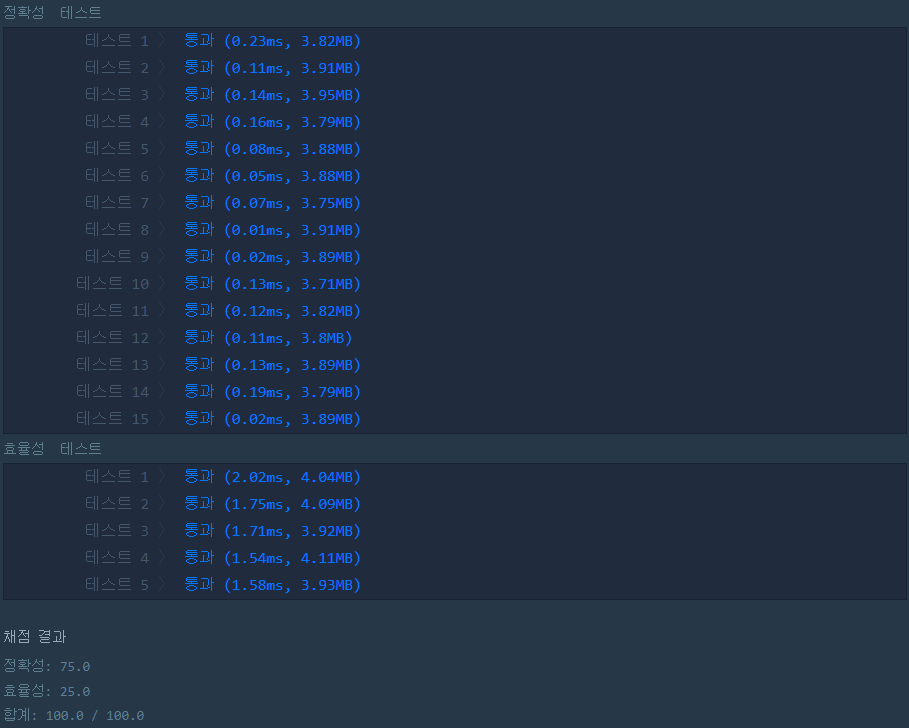This screenshot has height=728, width=909.
Task: Select the 합계: 100.0 / 100.0 total
Action: pos(74,715)
